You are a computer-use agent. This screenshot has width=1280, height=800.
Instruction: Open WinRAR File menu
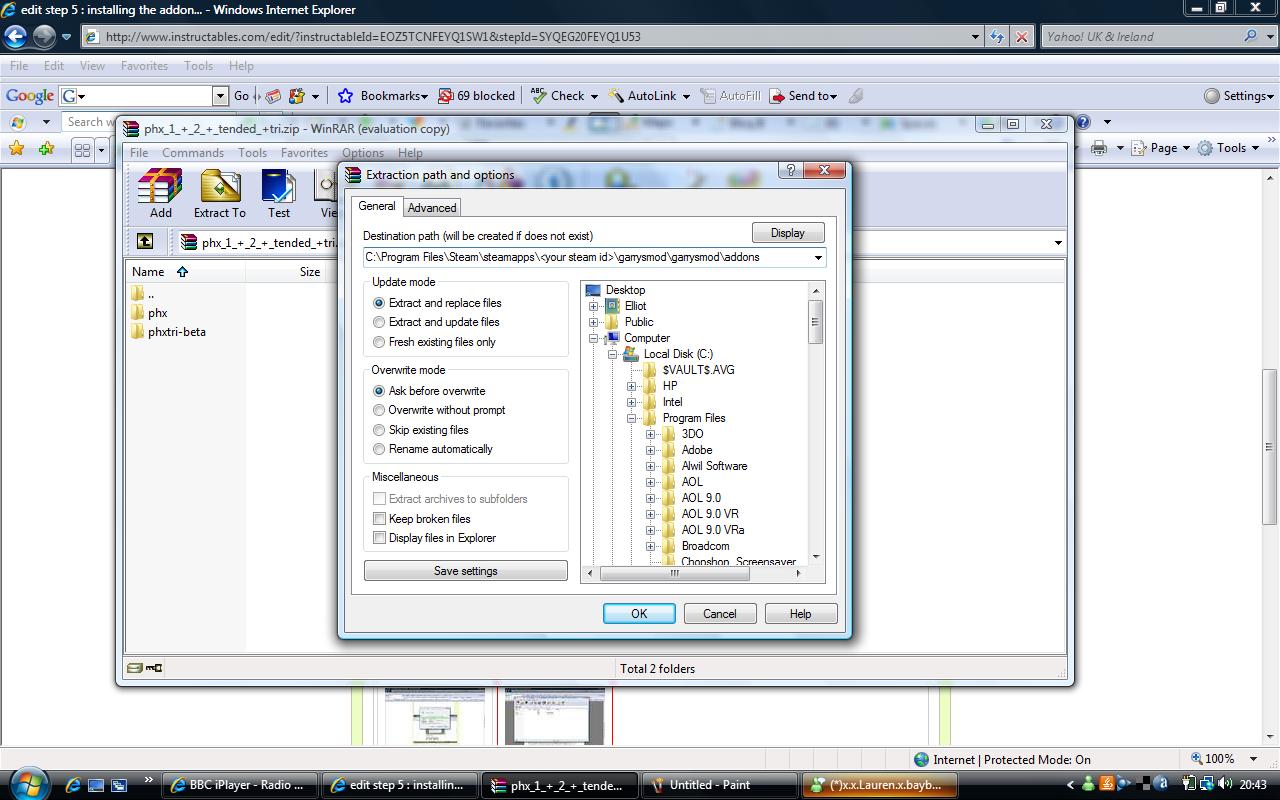point(139,153)
